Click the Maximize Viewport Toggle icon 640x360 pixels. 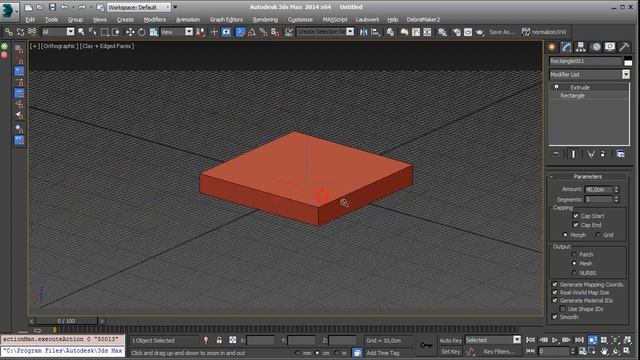[627, 351]
